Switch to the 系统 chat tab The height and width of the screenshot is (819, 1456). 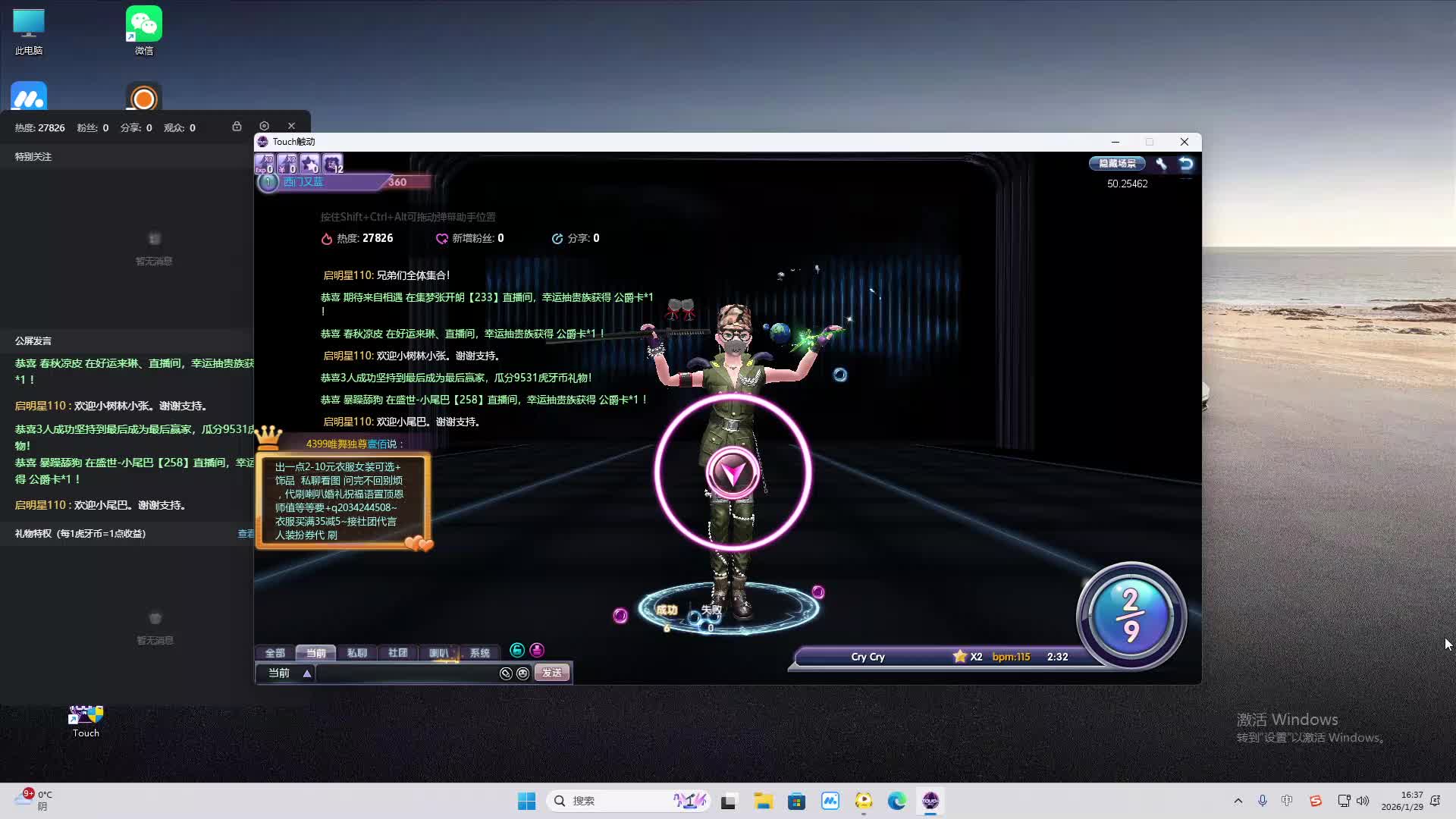(479, 653)
